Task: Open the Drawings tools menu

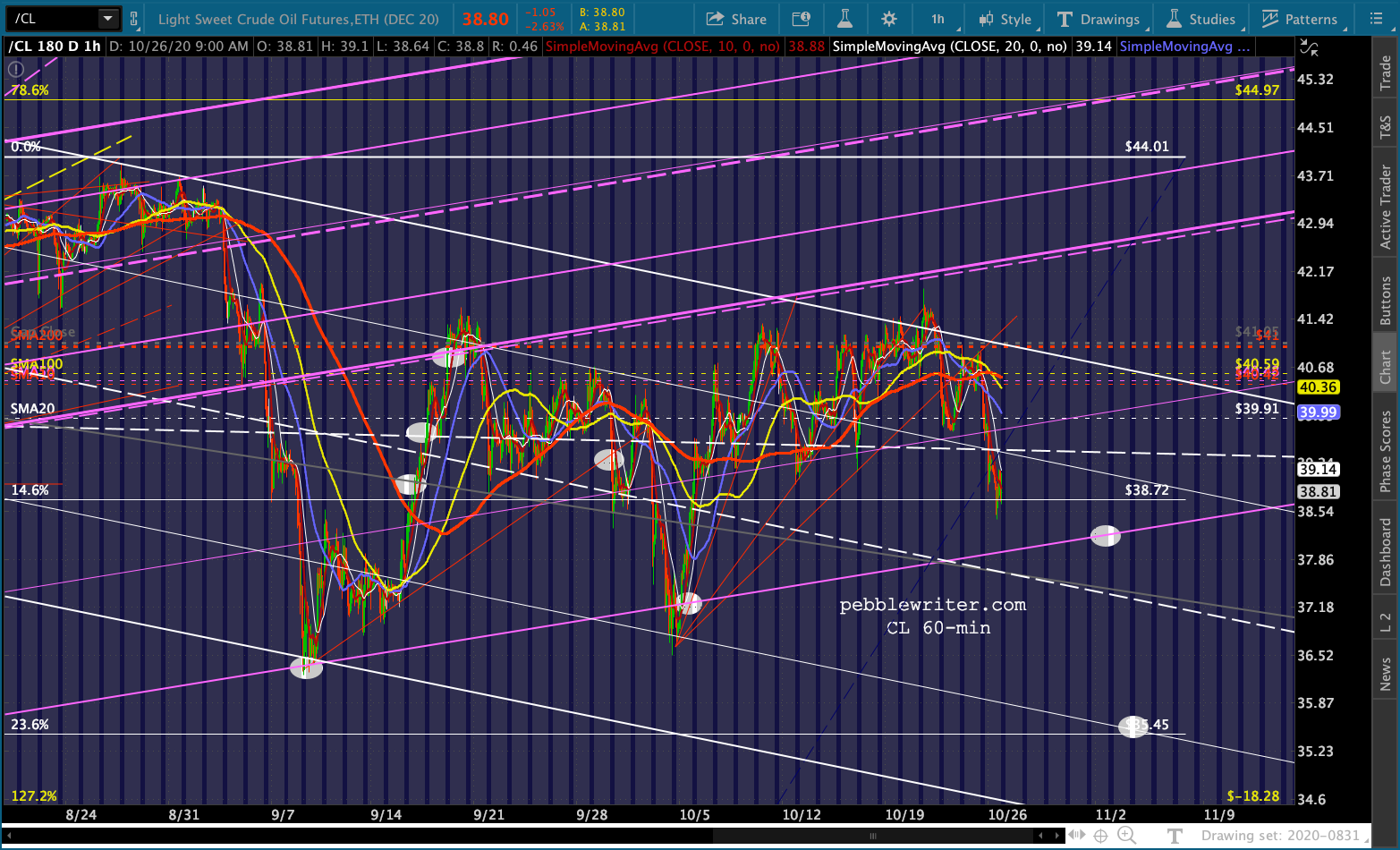Action: coord(1099,19)
